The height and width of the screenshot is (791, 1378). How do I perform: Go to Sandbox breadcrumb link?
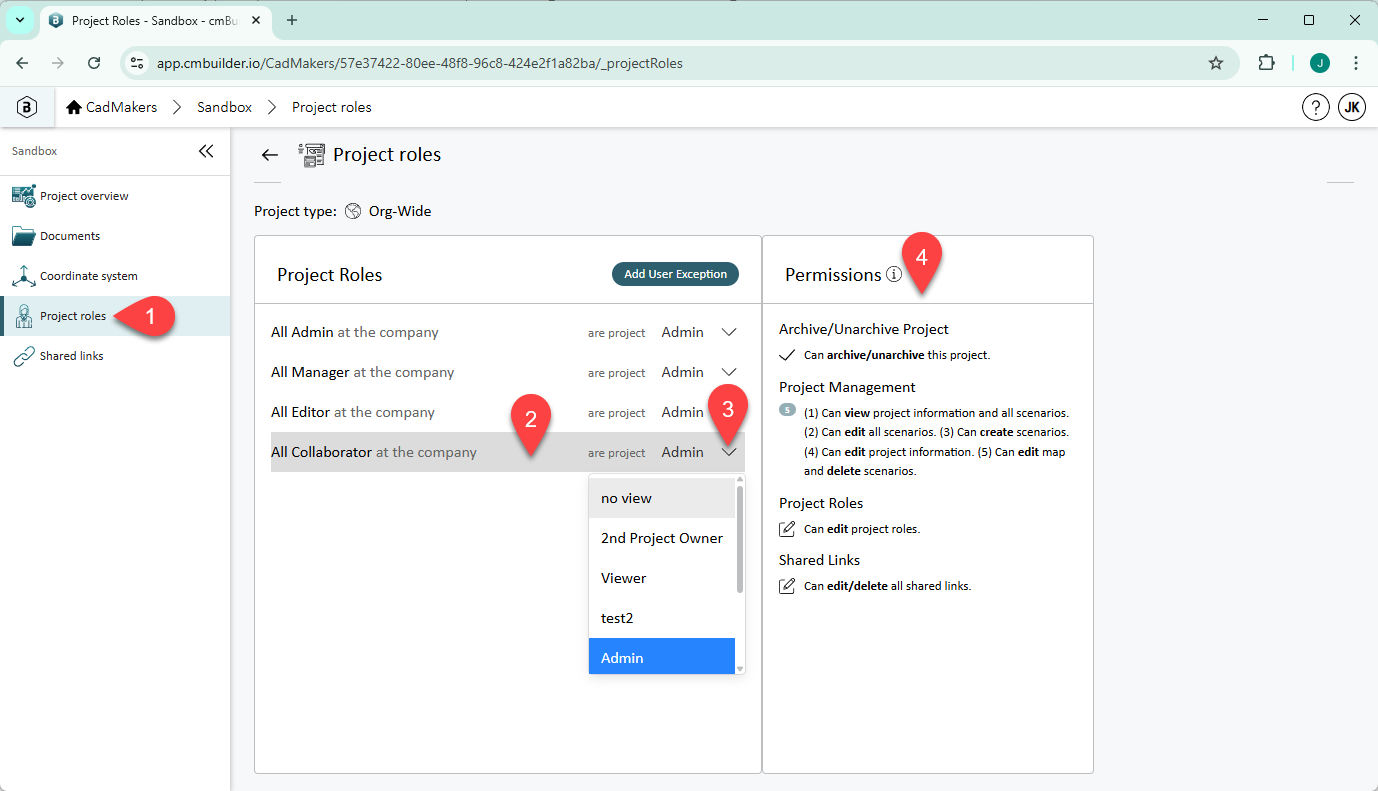point(224,107)
